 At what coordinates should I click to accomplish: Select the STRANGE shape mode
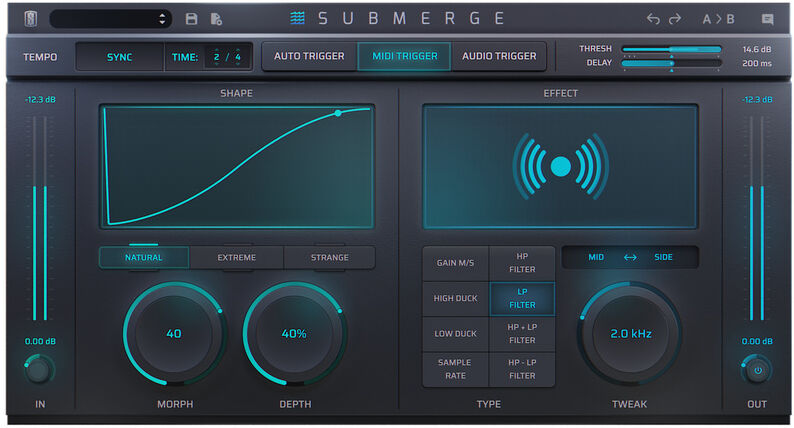click(x=330, y=257)
